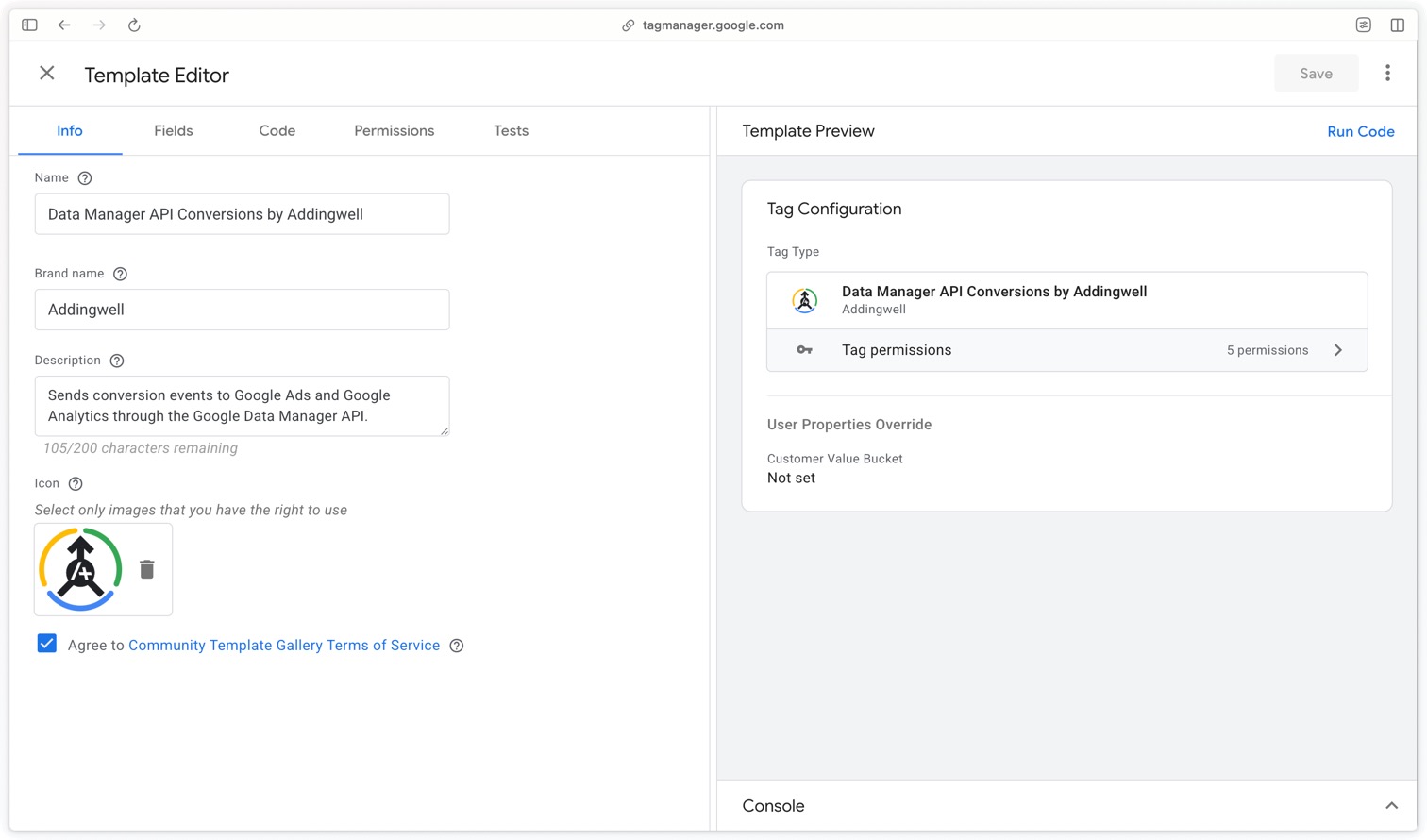The height and width of the screenshot is (840, 1427).
Task: Switch to the Fields tab
Action: pyautogui.click(x=174, y=131)
